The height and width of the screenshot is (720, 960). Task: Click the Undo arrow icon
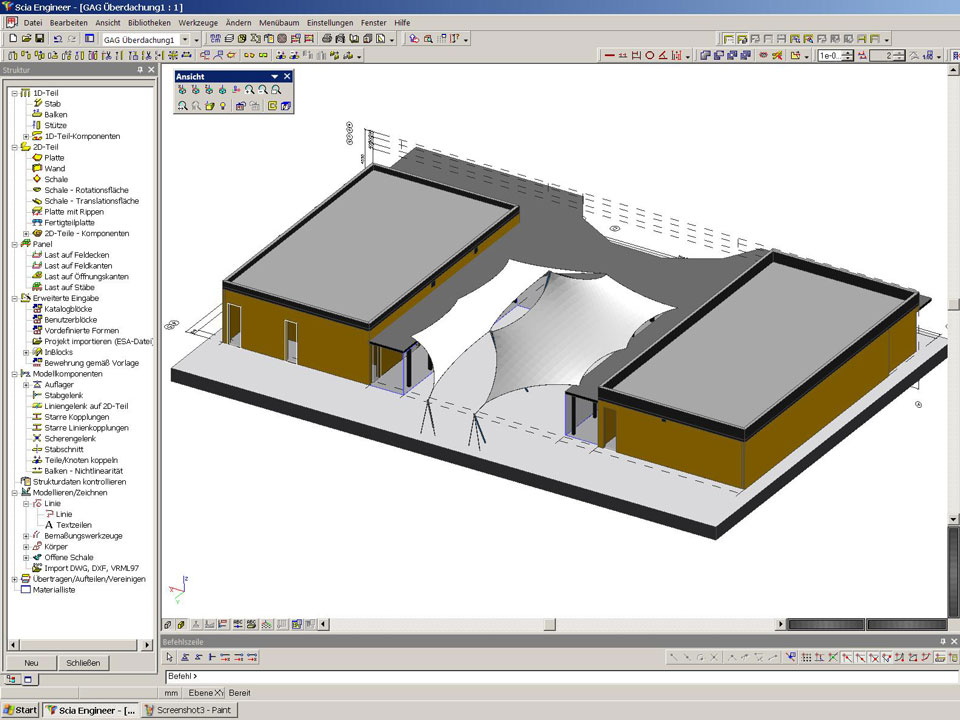coord(57,39)
